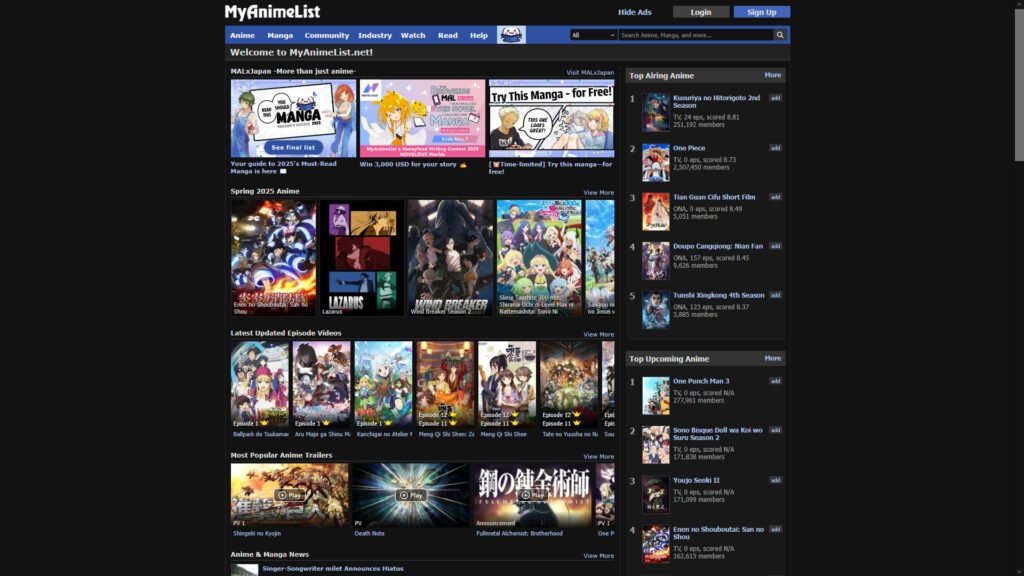
Task: Open Kanchigai no Atelier episode thumbnail
Action: (383, 385)
